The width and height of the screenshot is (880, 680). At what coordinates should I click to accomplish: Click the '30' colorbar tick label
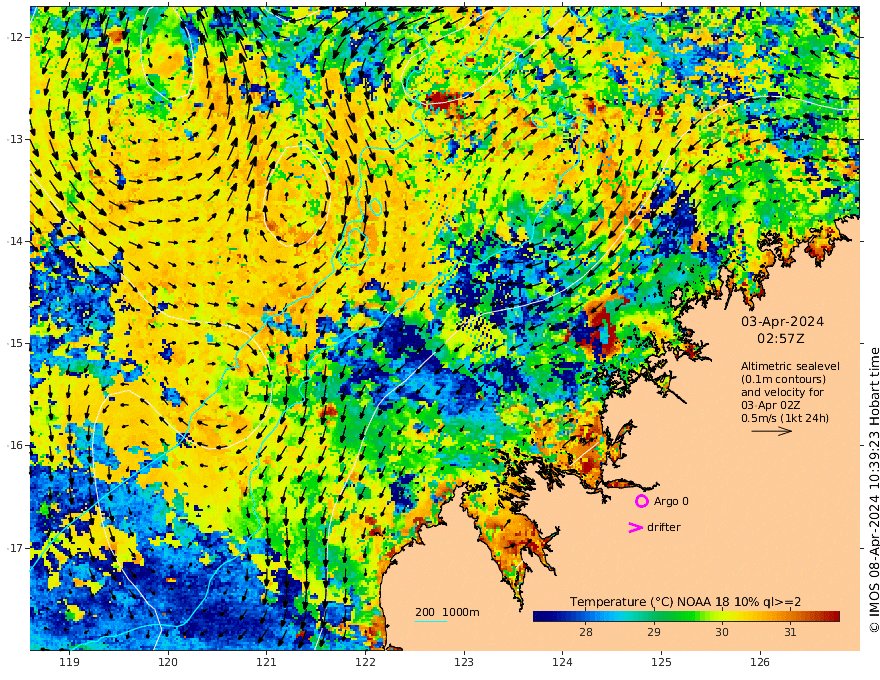[x=722, y=632]
